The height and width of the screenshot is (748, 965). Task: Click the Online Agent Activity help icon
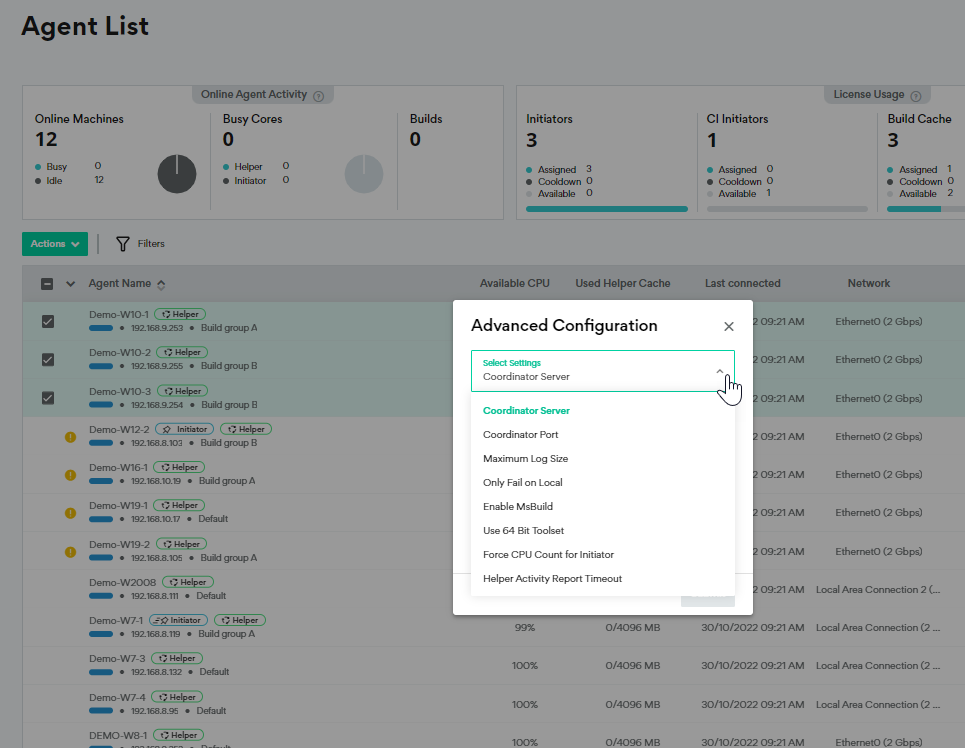pyautogui.click(x=318, y=96)
